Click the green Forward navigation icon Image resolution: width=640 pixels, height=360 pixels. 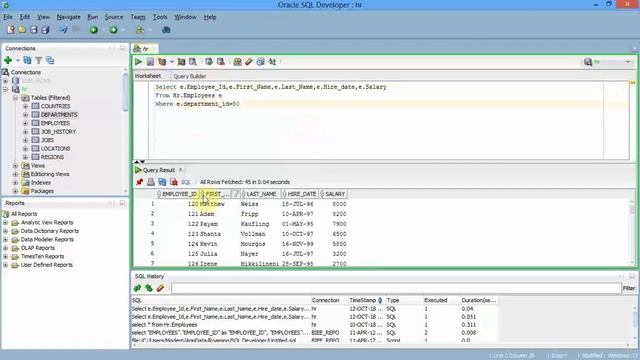[x=113, y=30]
